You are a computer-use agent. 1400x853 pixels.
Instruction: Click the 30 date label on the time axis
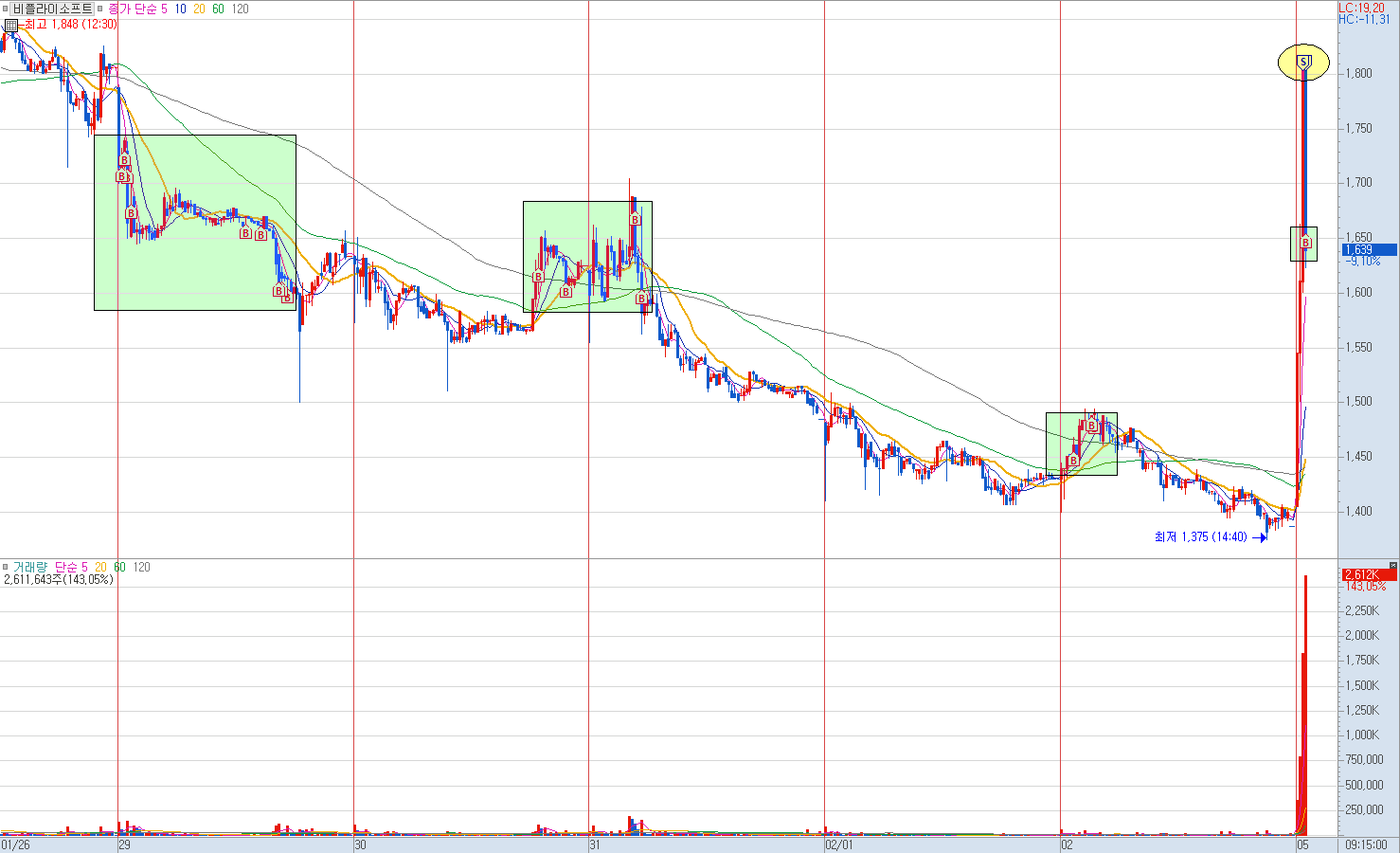360,844
